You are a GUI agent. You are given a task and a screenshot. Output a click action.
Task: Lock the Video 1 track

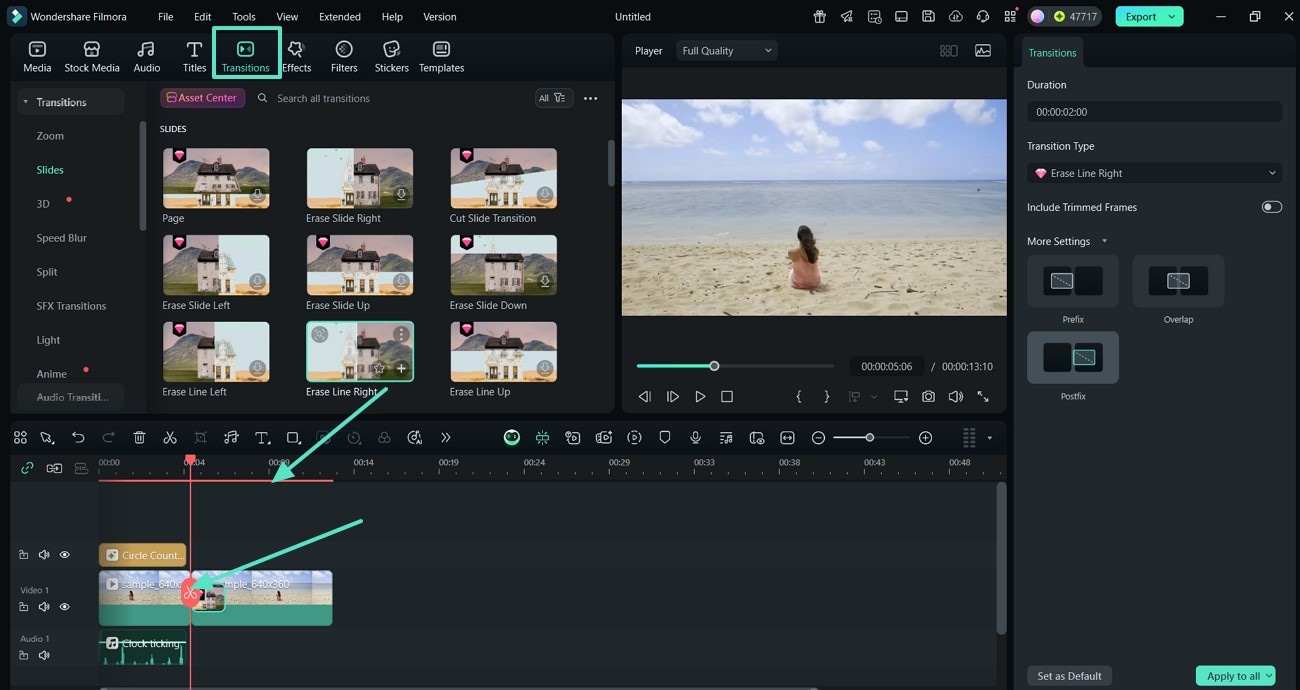pyautogui.click(x=24, y=607)
